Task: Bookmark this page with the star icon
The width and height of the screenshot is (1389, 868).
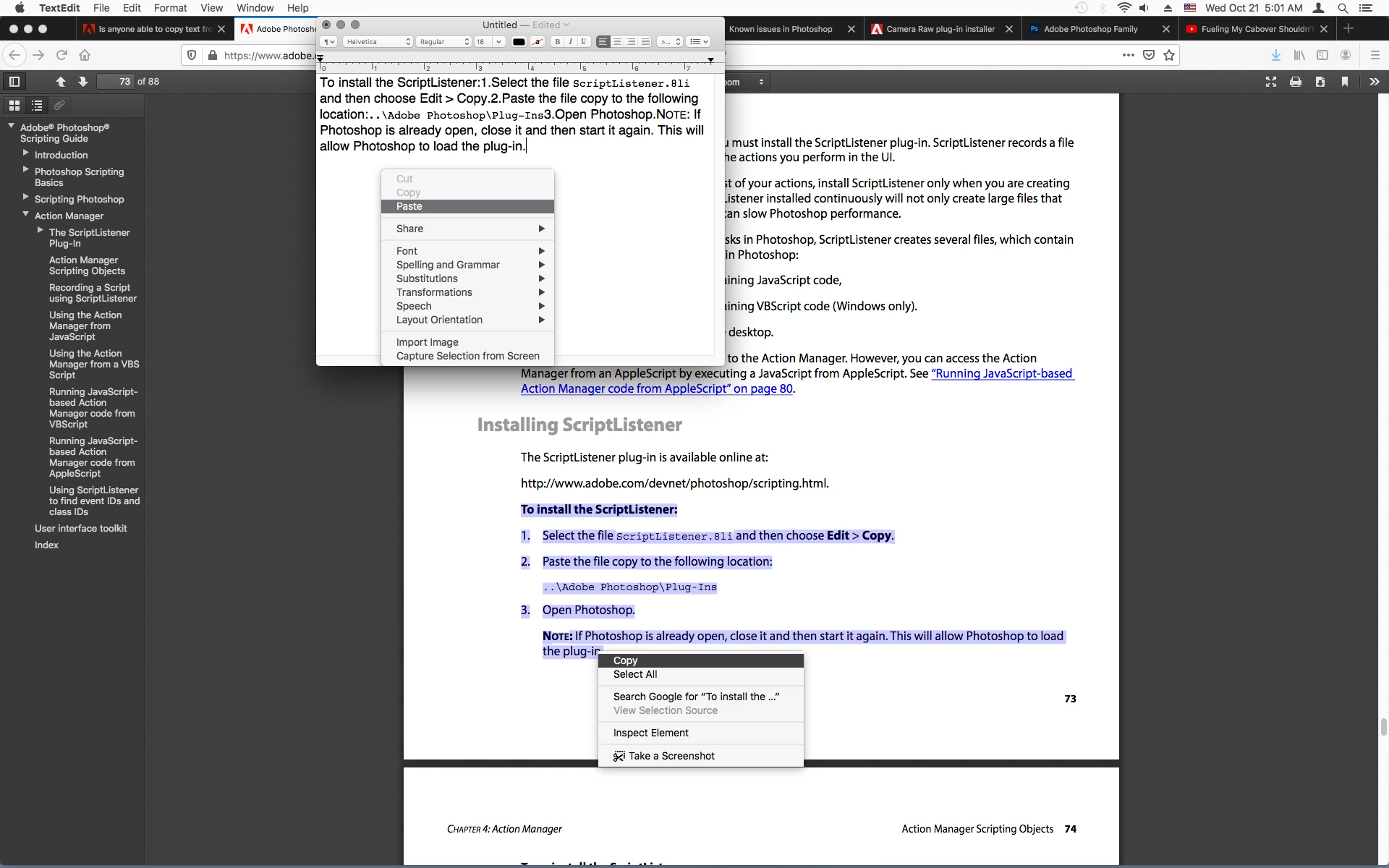Action: pyautogui.click(x=1169, y=55)
